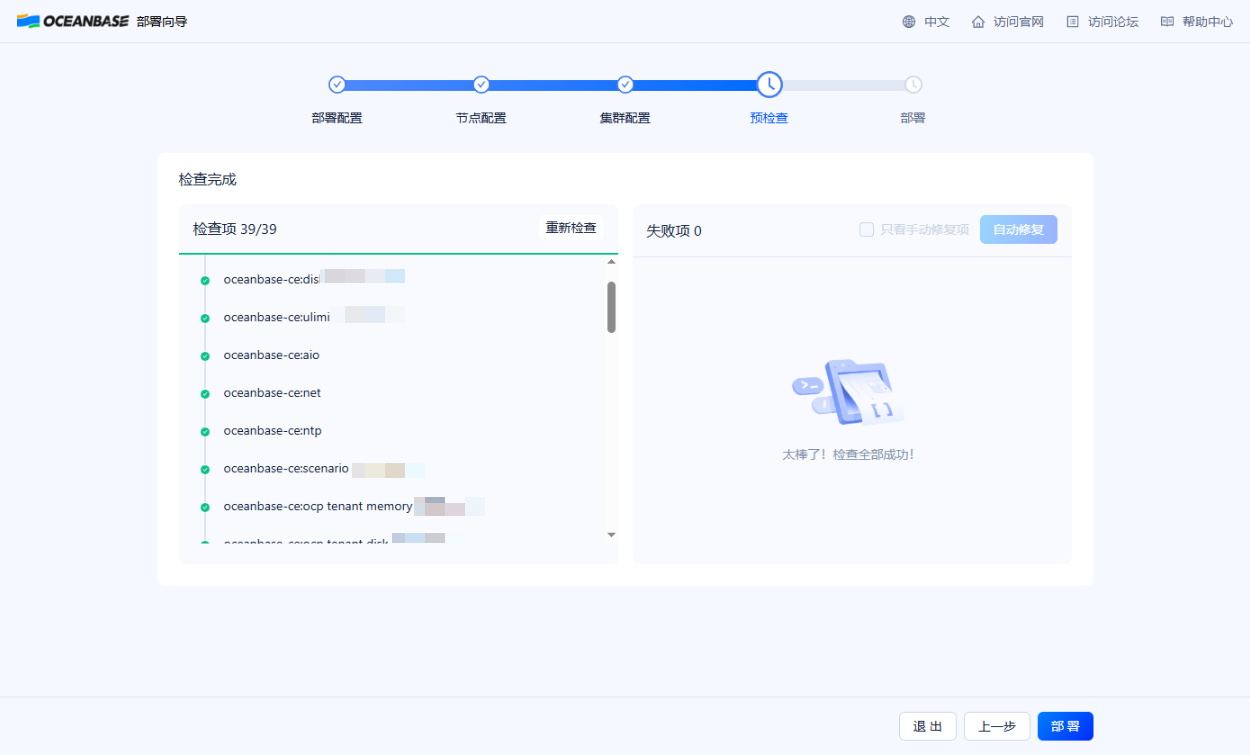Click the 上一步 button
The image size is (1250, 755).
[996, 726]
